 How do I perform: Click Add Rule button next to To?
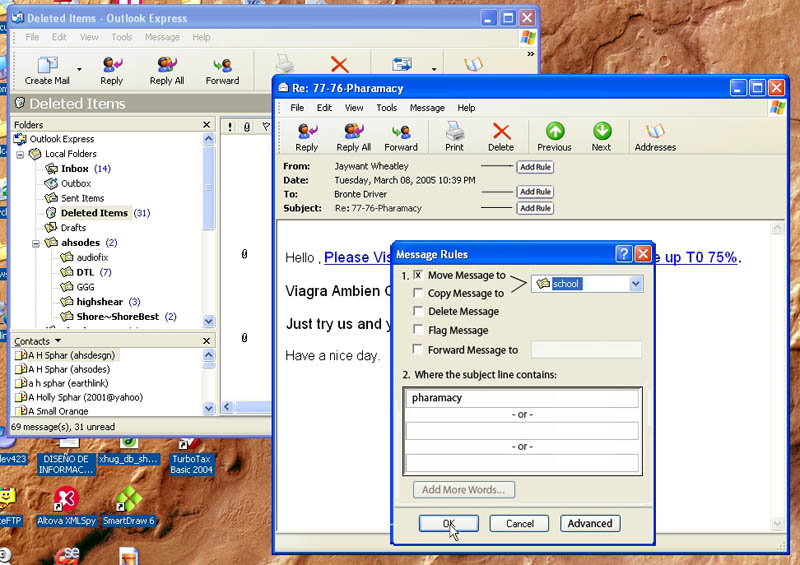pos(535,191)
